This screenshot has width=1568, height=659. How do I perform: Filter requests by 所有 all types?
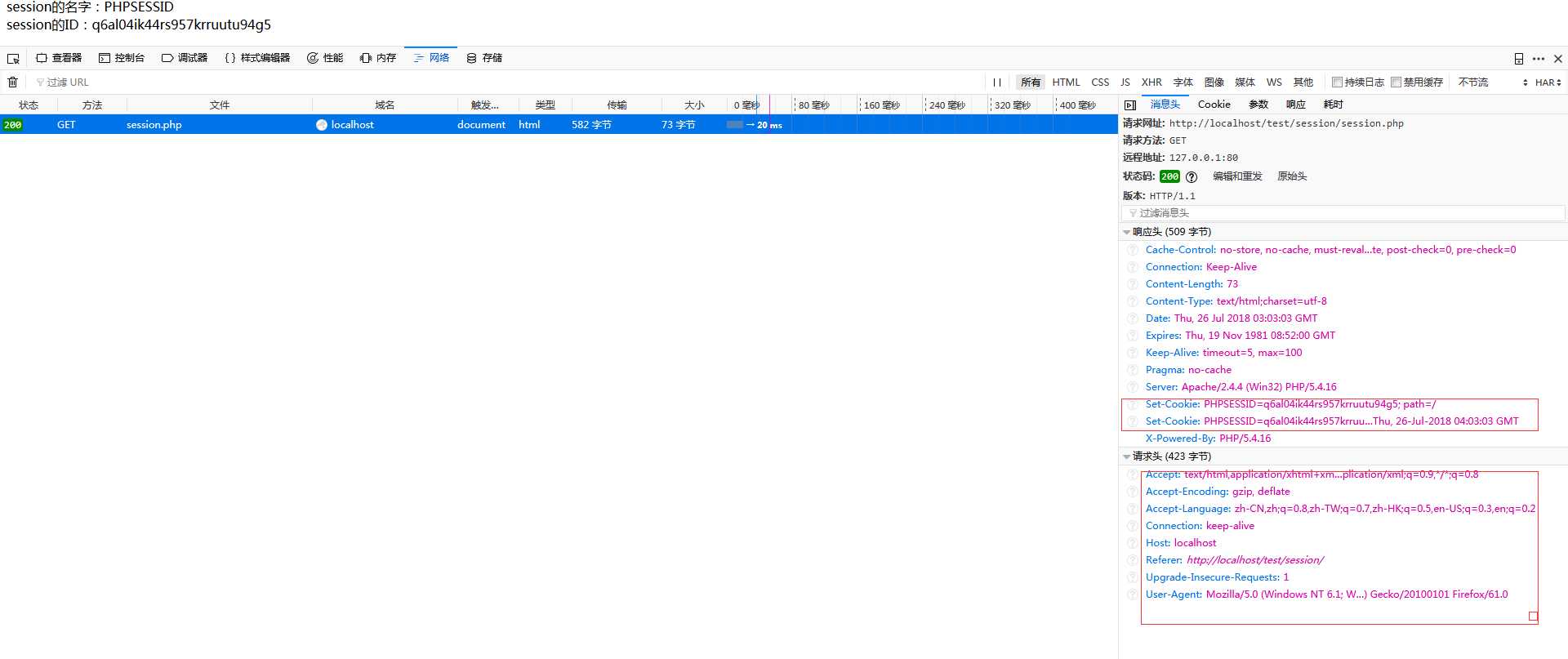[x=1031, y=82]
